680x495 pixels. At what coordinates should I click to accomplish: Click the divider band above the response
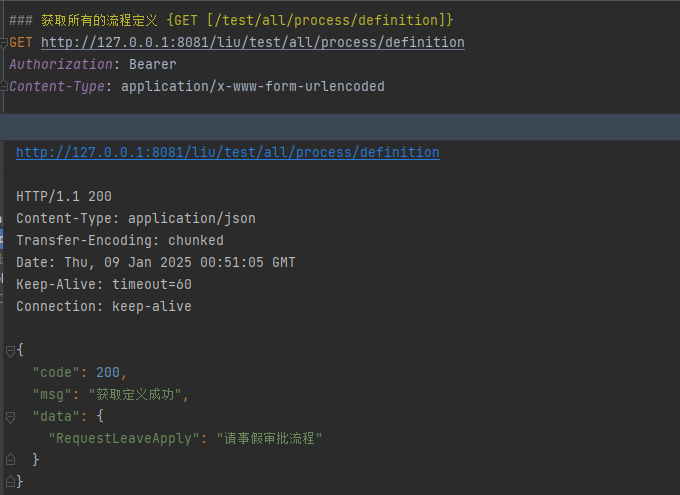[340, 127]
